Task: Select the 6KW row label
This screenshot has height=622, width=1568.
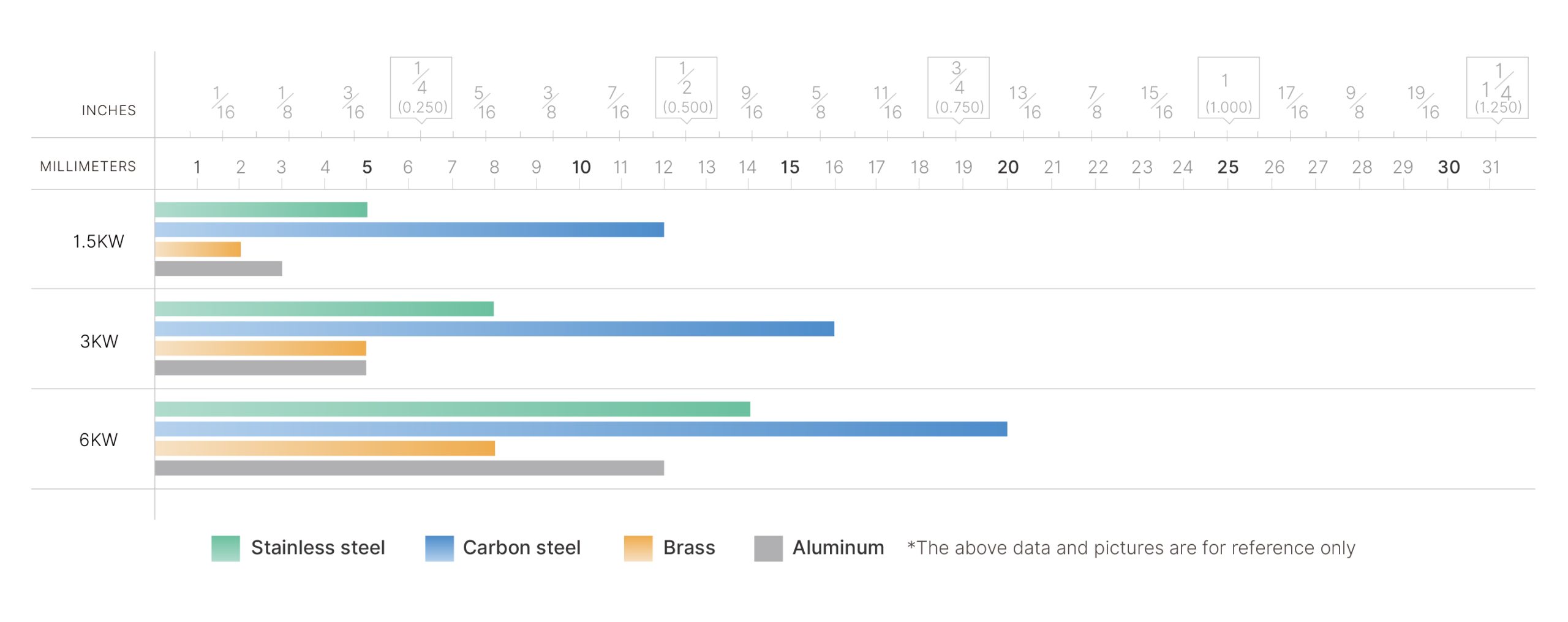Action: (x=99, y=440)
